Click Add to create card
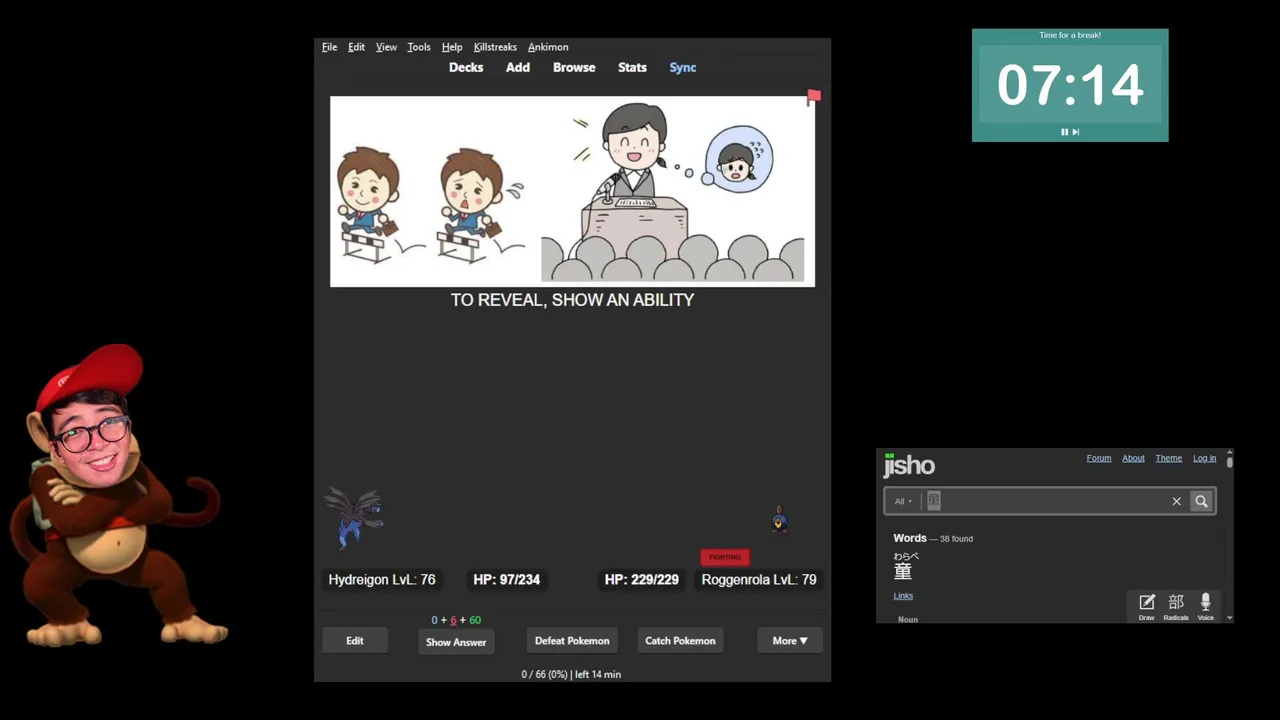This screenshot has width=1280, height=720. point(518,67)
